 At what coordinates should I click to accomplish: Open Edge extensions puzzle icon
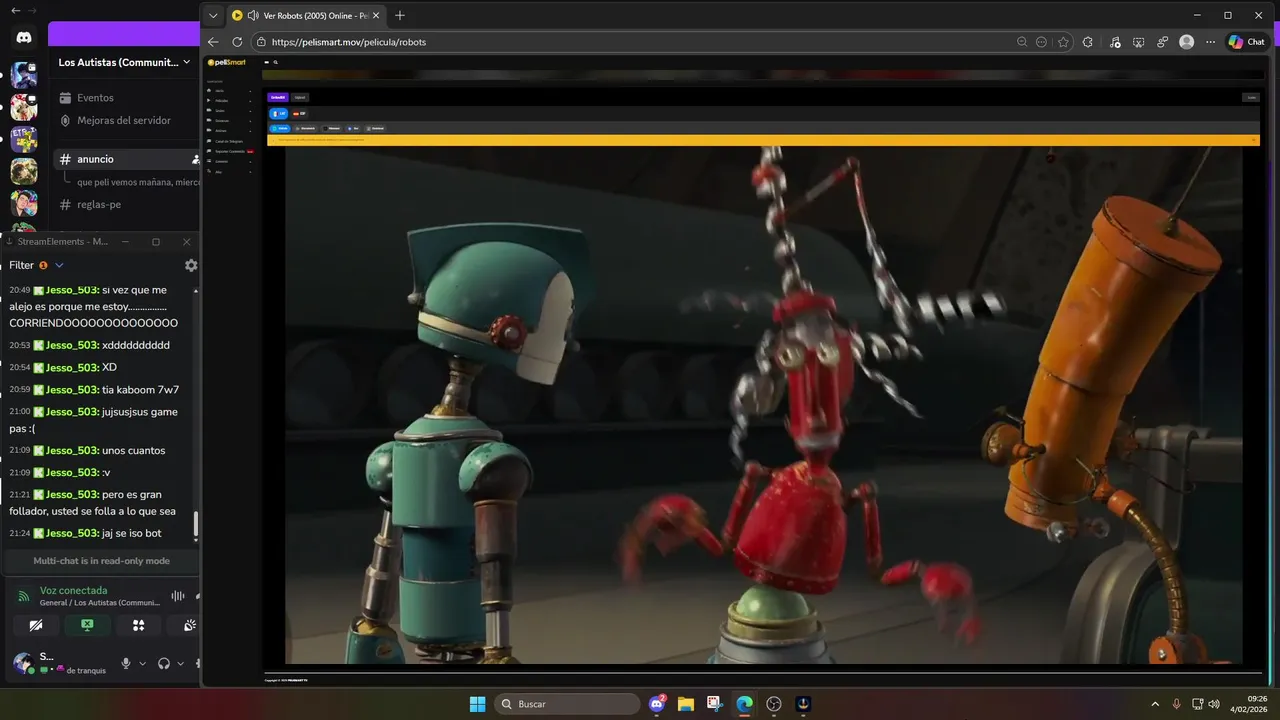[1088, 42]
